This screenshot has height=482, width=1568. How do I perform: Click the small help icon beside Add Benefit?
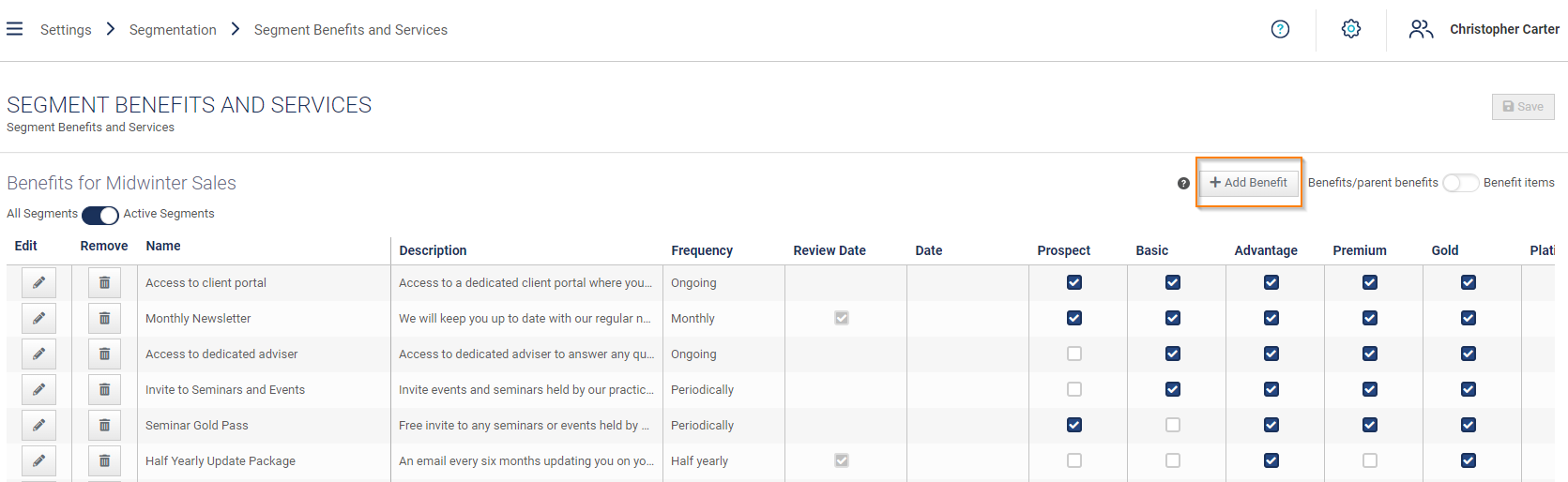(1183, 183)
